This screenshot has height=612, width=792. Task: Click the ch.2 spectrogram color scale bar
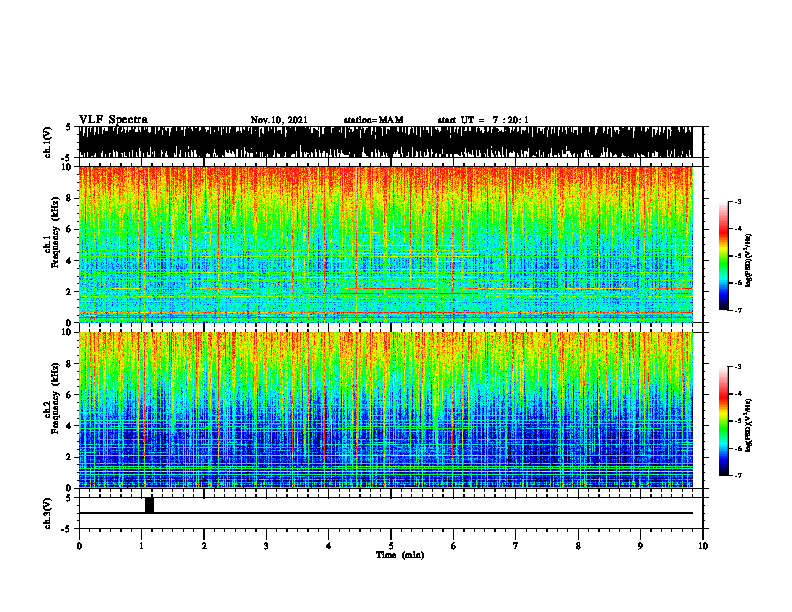(723, 421)
